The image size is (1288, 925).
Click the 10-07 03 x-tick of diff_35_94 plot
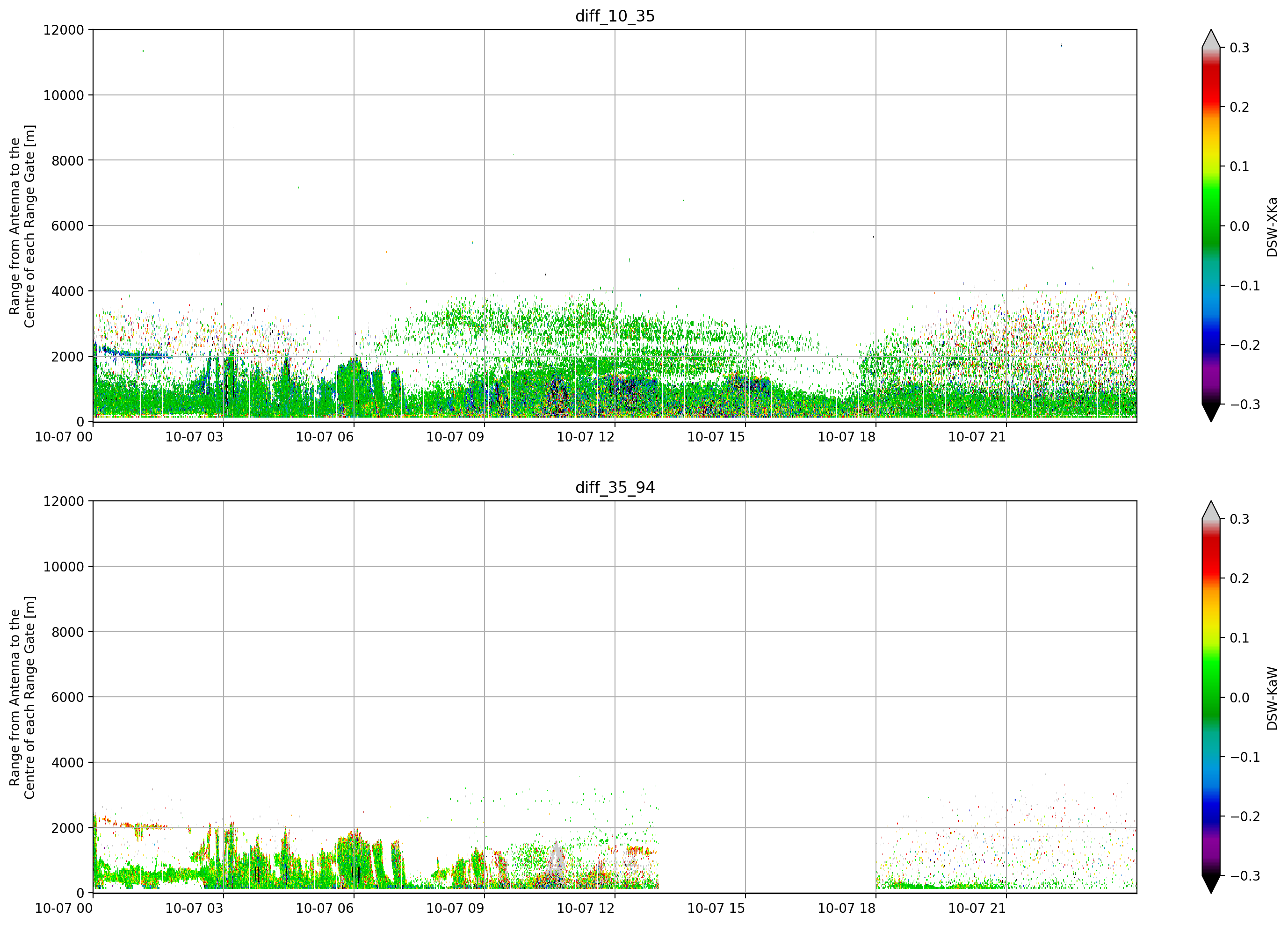194,908
